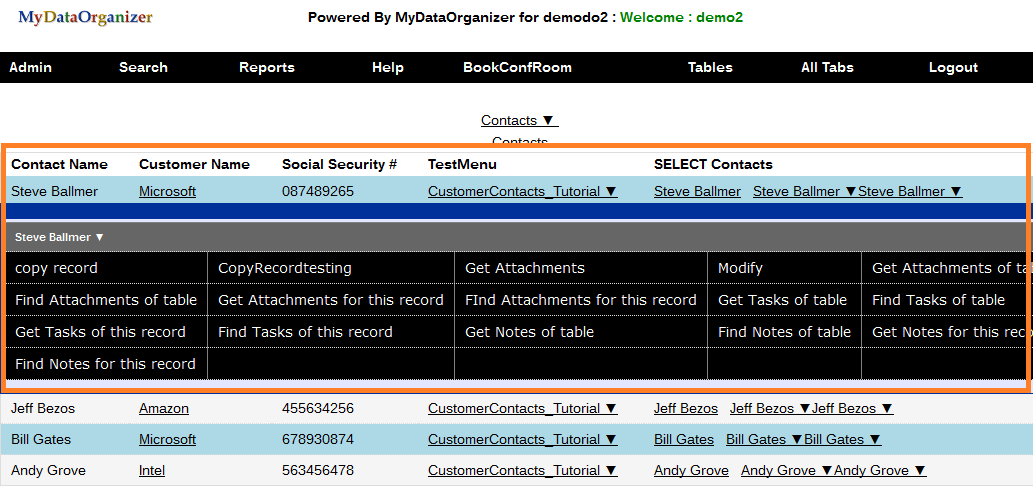
Task: Go to BookConfRoom in the navigation bar
Action: tap(517, 67)
